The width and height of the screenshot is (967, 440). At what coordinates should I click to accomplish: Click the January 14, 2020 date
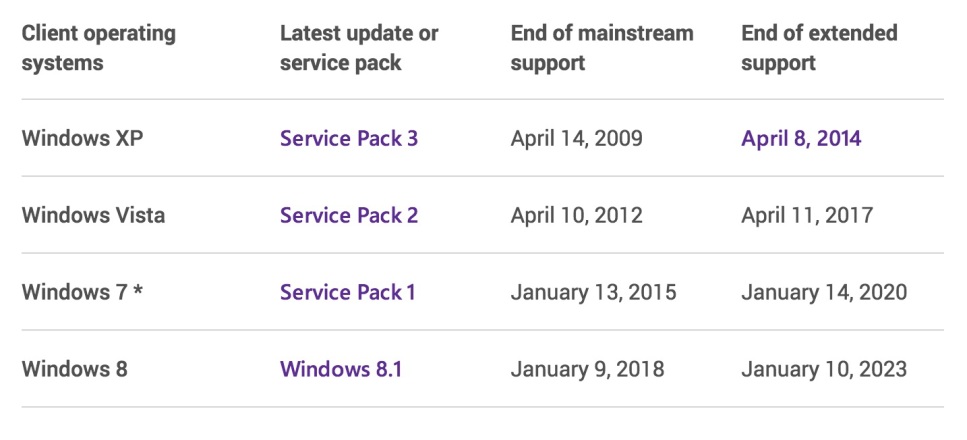pos(824,292)
